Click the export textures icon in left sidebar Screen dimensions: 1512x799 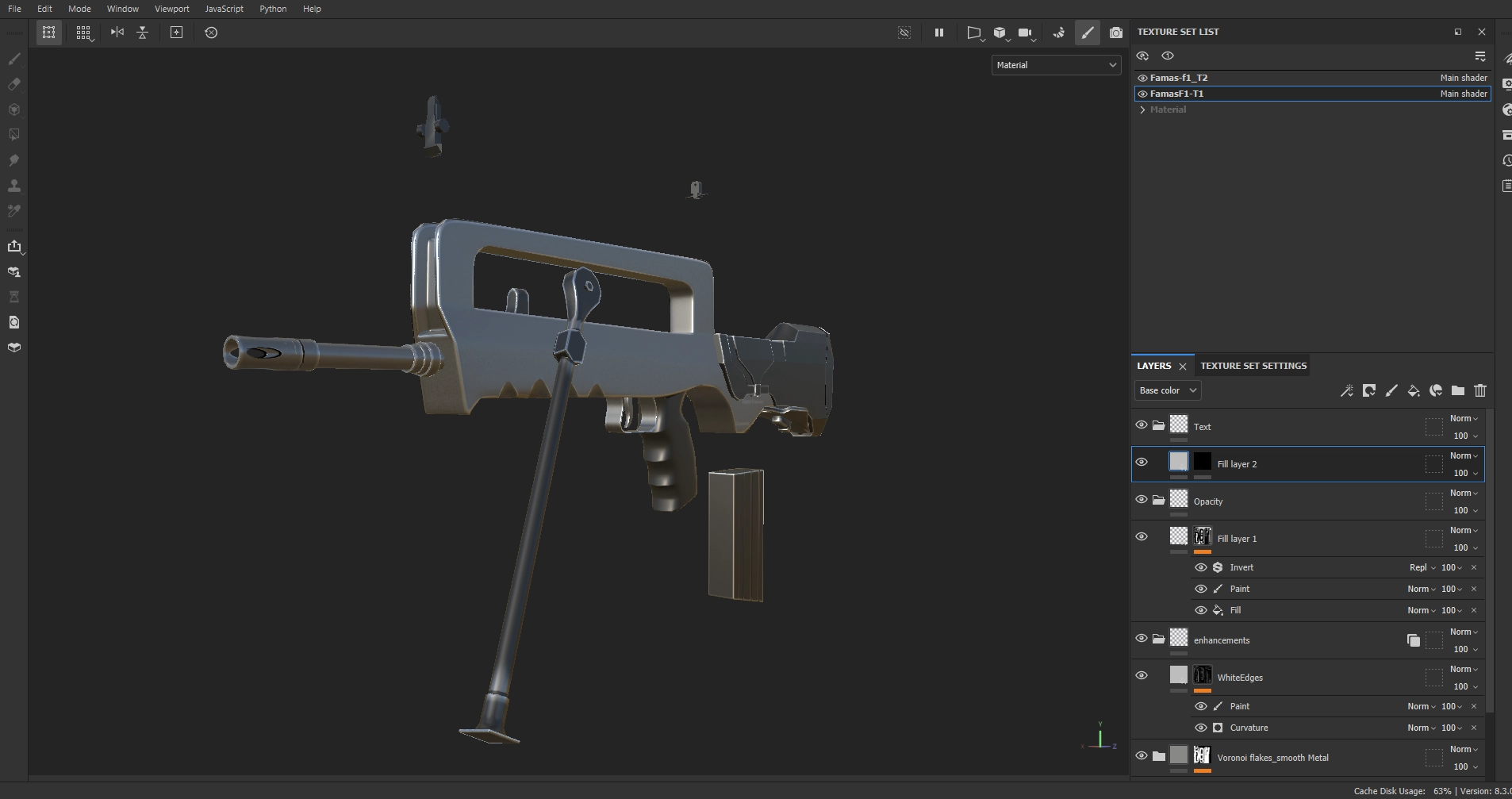(x=14, y=247)
